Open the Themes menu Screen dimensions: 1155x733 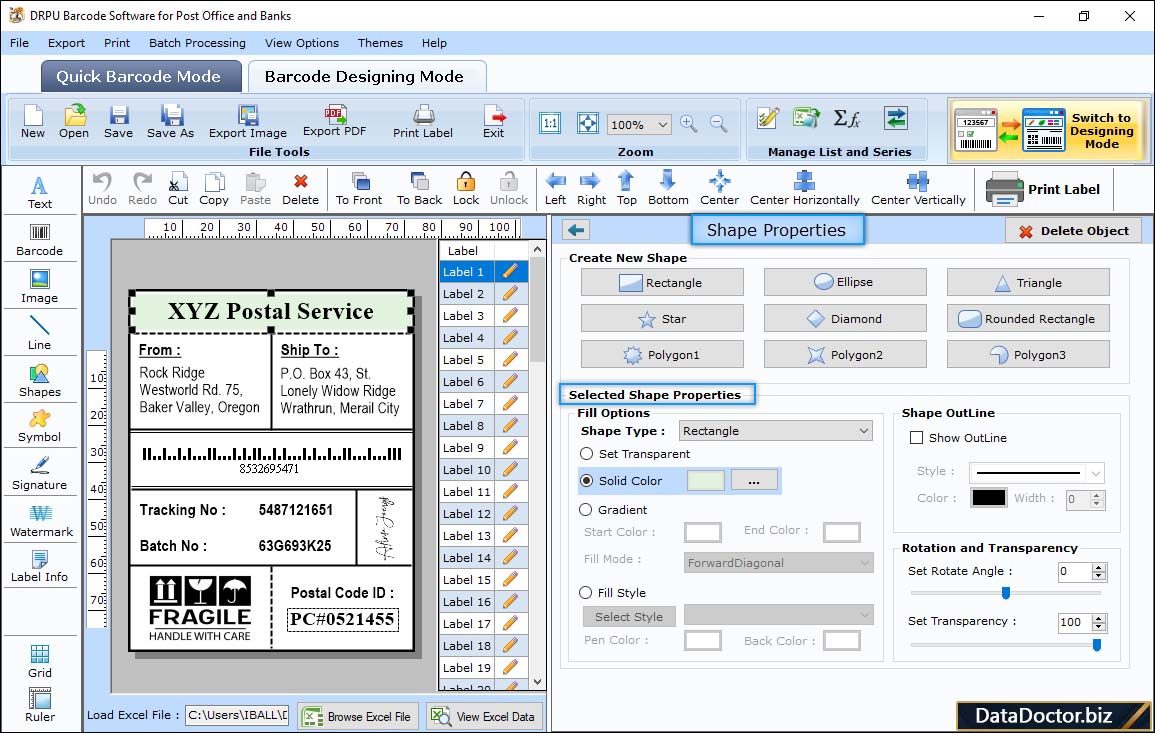click(x=380, y=43)
